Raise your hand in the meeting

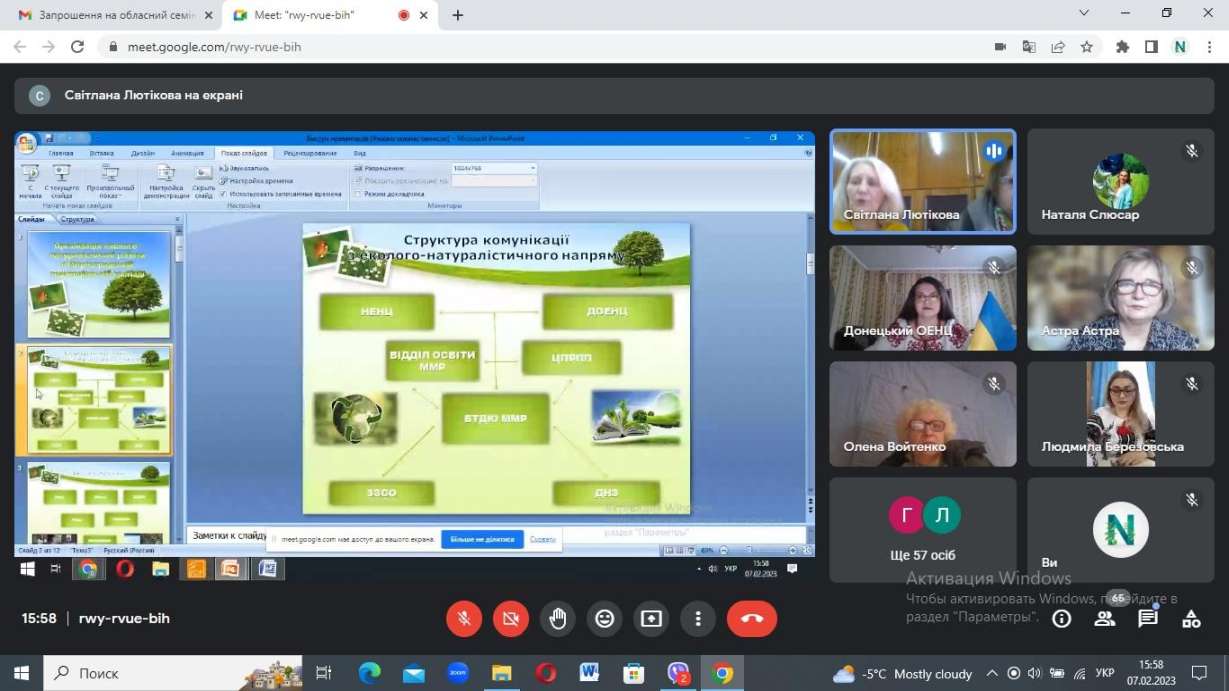[558, 619]
